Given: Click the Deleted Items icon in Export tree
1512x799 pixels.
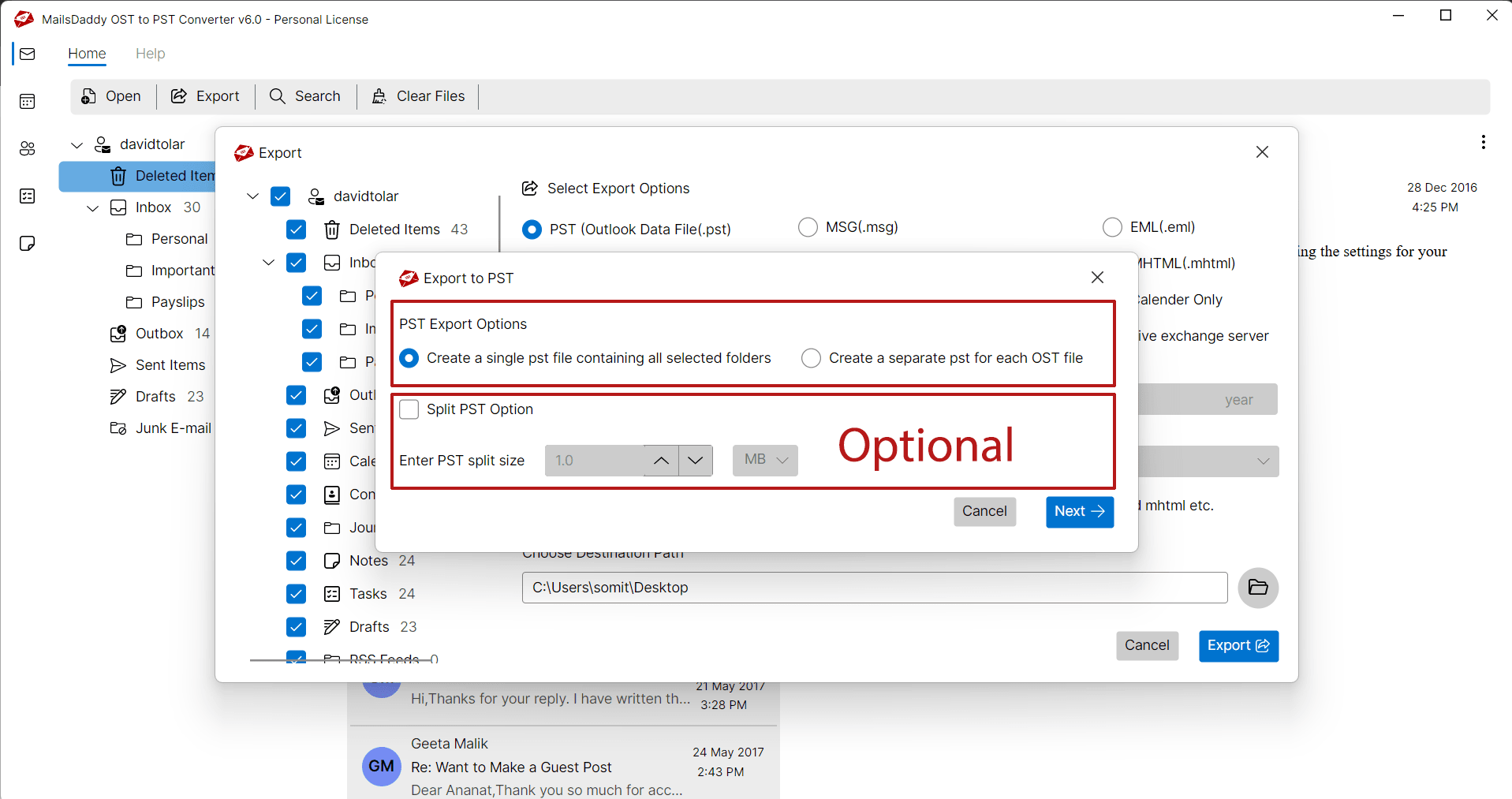Looking at the screenshot, I should [332, 230].
